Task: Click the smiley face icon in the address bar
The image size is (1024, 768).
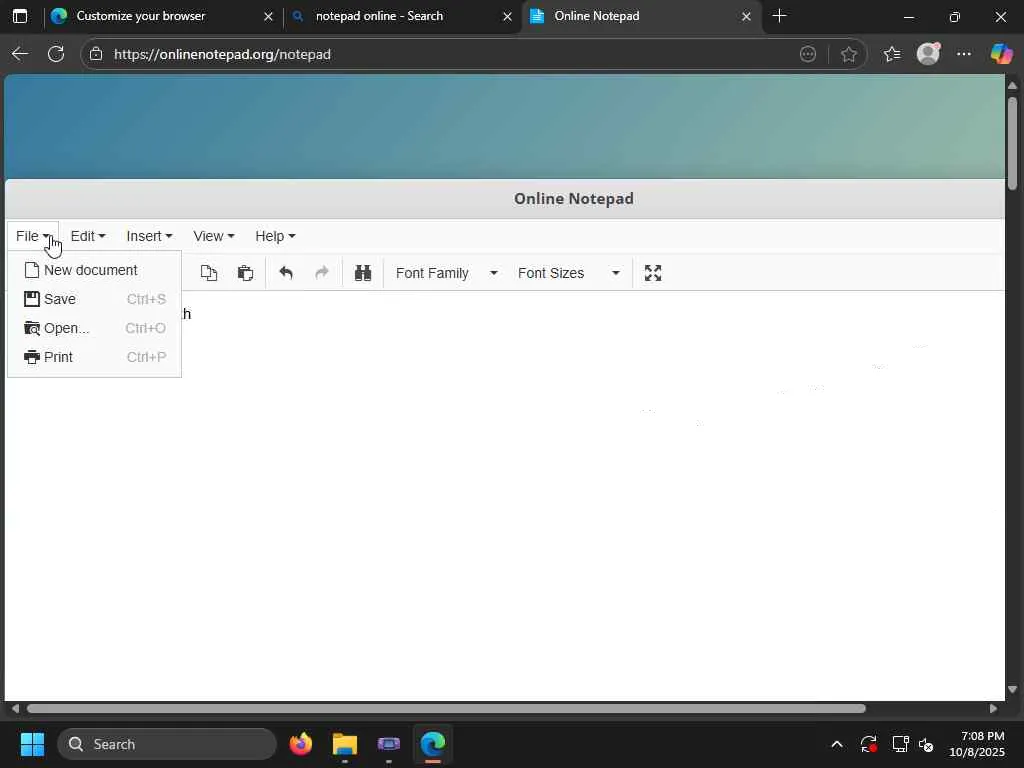Action: pyautogui.click(x=808, y=54)
